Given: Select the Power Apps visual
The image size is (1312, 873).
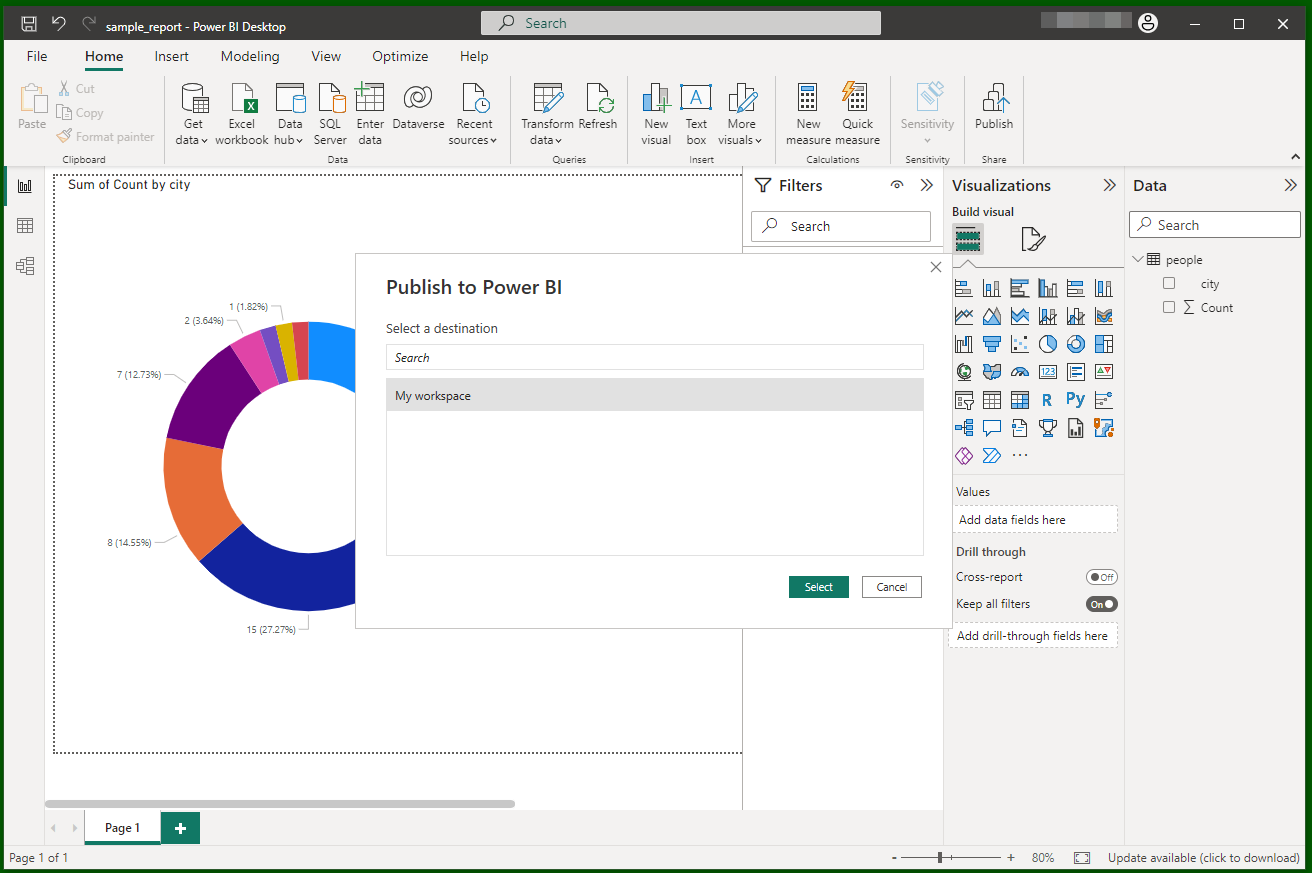Looking at the screenshot, I should 964,456.
